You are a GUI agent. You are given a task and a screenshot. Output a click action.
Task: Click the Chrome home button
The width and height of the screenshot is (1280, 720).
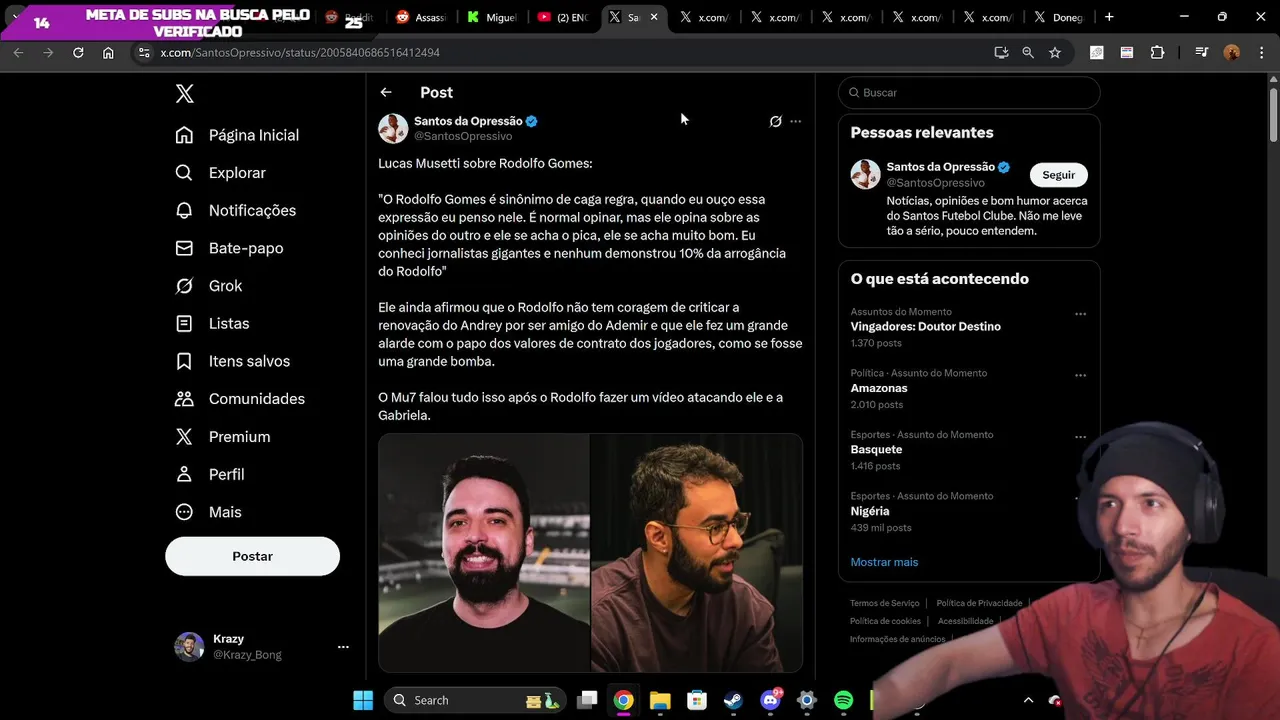click(x=108, y=52)
